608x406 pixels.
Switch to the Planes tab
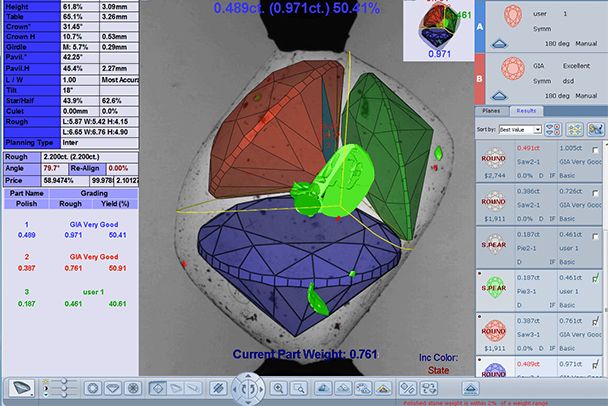(x=491, y=111)
